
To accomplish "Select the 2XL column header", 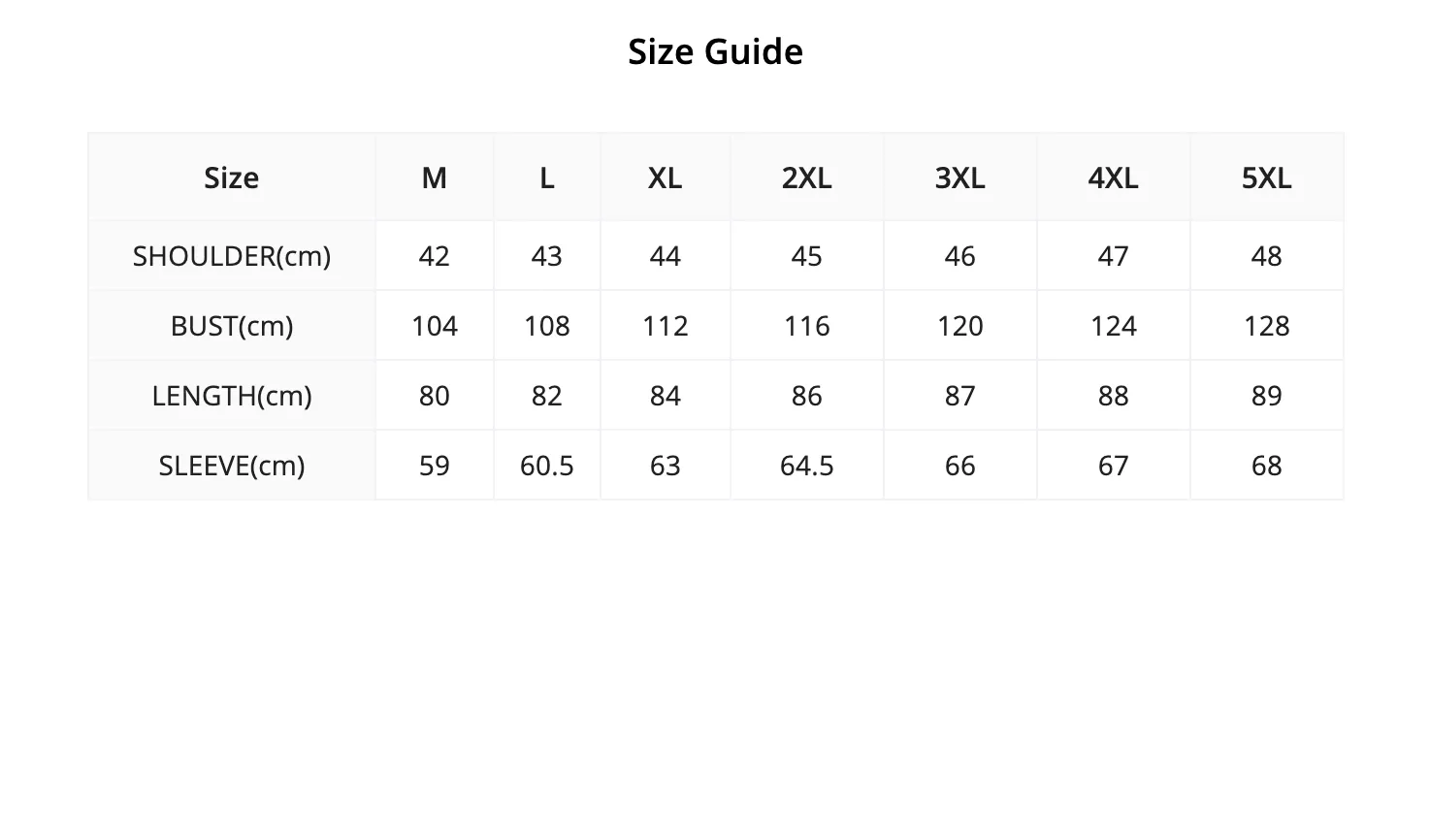I will (x=807, y=178).
